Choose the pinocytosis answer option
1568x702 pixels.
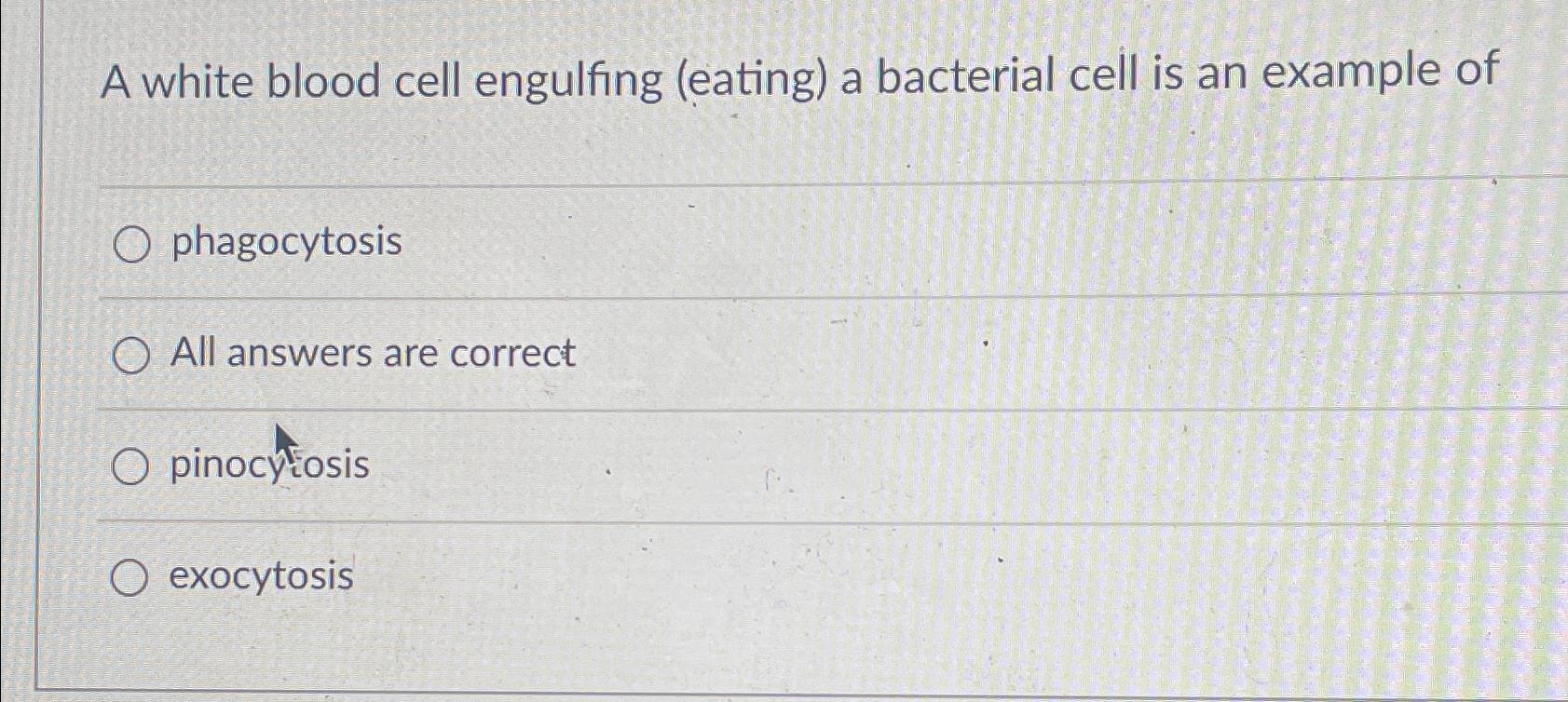[x=131, y=465]
